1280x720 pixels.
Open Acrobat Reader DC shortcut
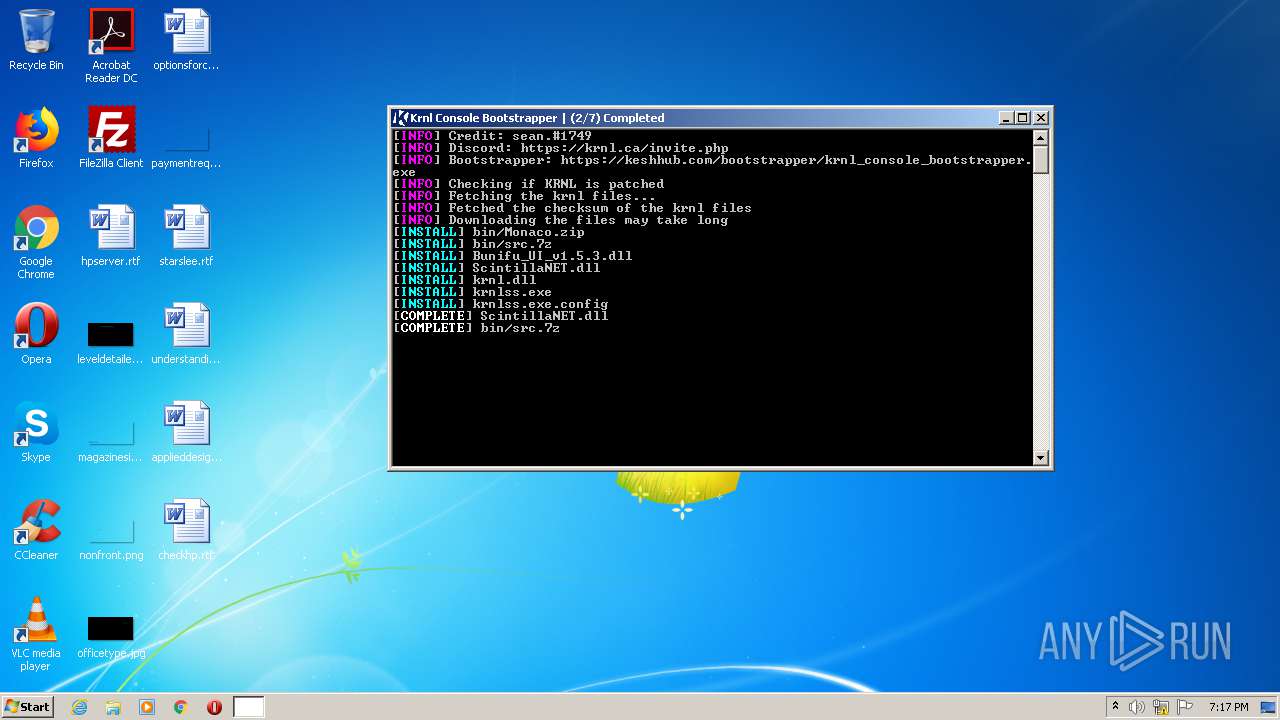tap(111, 46)
